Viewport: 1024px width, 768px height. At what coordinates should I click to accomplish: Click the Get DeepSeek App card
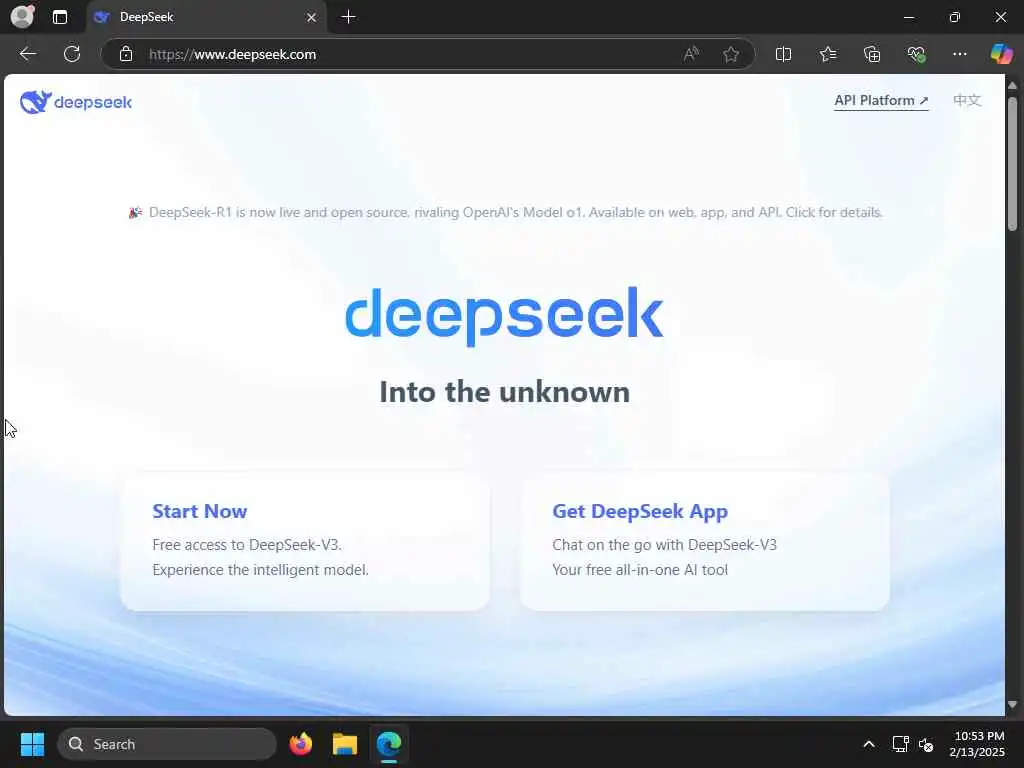coord(705,541)
